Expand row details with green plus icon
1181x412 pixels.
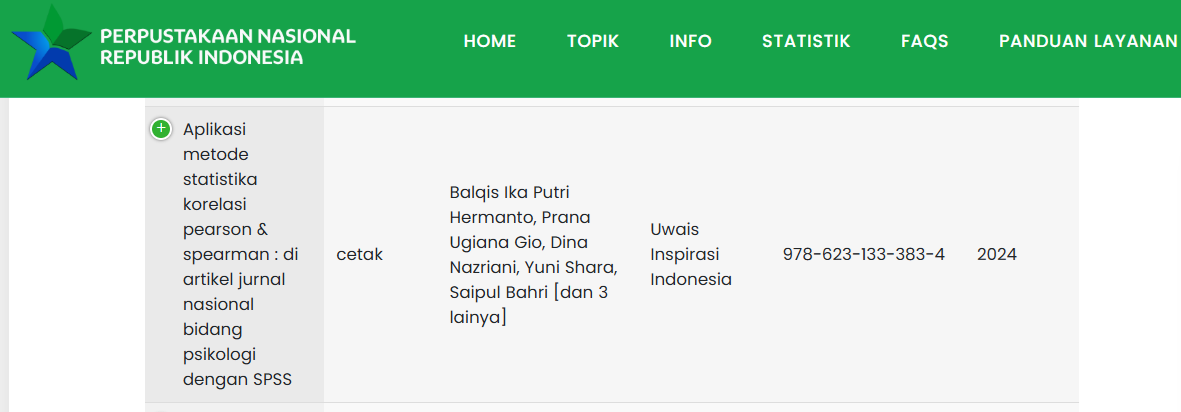(x=160, y=129)
